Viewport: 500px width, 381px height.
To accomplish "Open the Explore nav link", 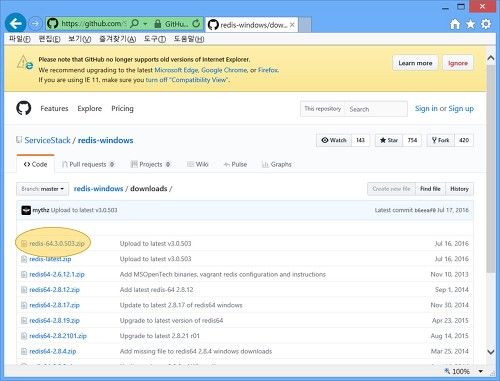I will click(x=90, y=108).
